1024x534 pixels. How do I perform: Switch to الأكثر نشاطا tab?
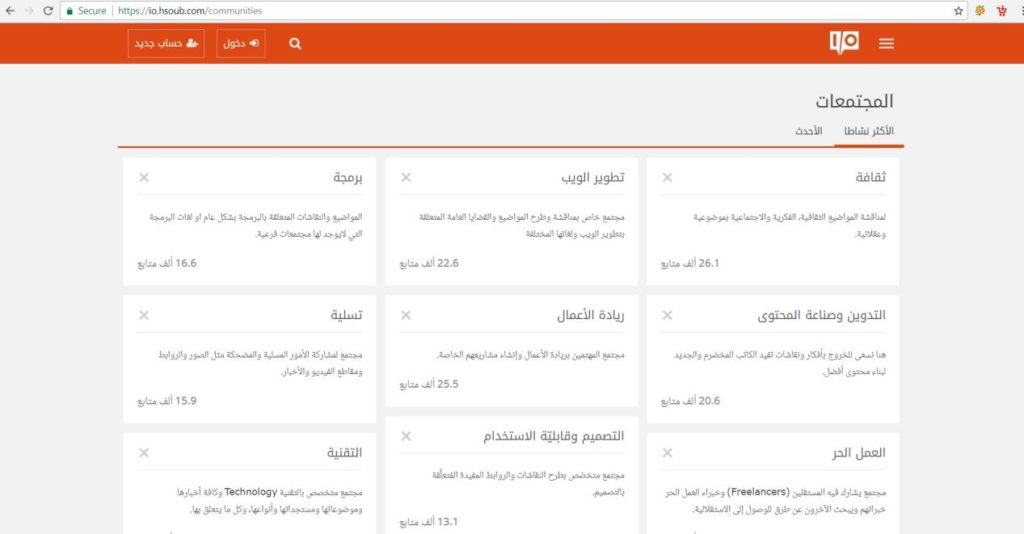pyautogui.click(x=868, y=132)
